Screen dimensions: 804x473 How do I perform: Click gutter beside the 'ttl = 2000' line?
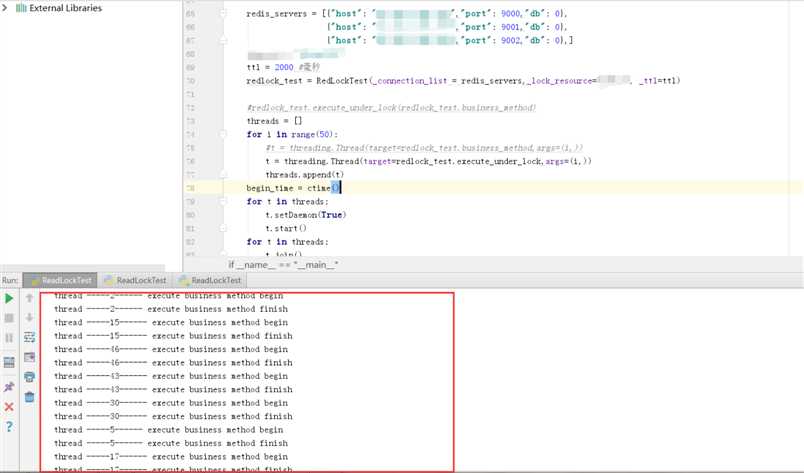[204, 67]
